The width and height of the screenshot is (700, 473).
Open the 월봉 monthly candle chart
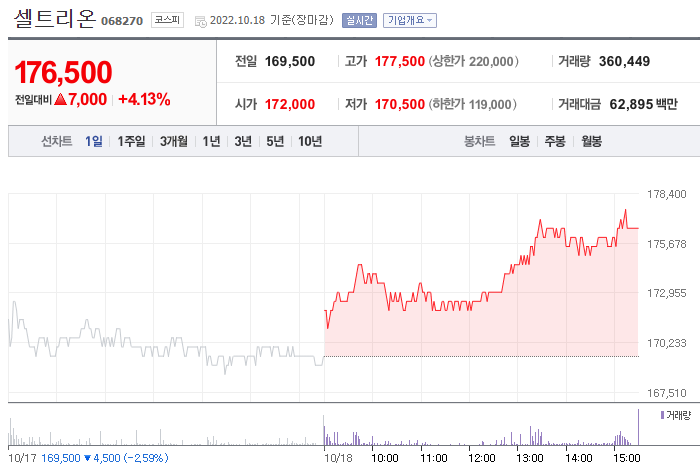pyautogui.click(x=592, y=141)
